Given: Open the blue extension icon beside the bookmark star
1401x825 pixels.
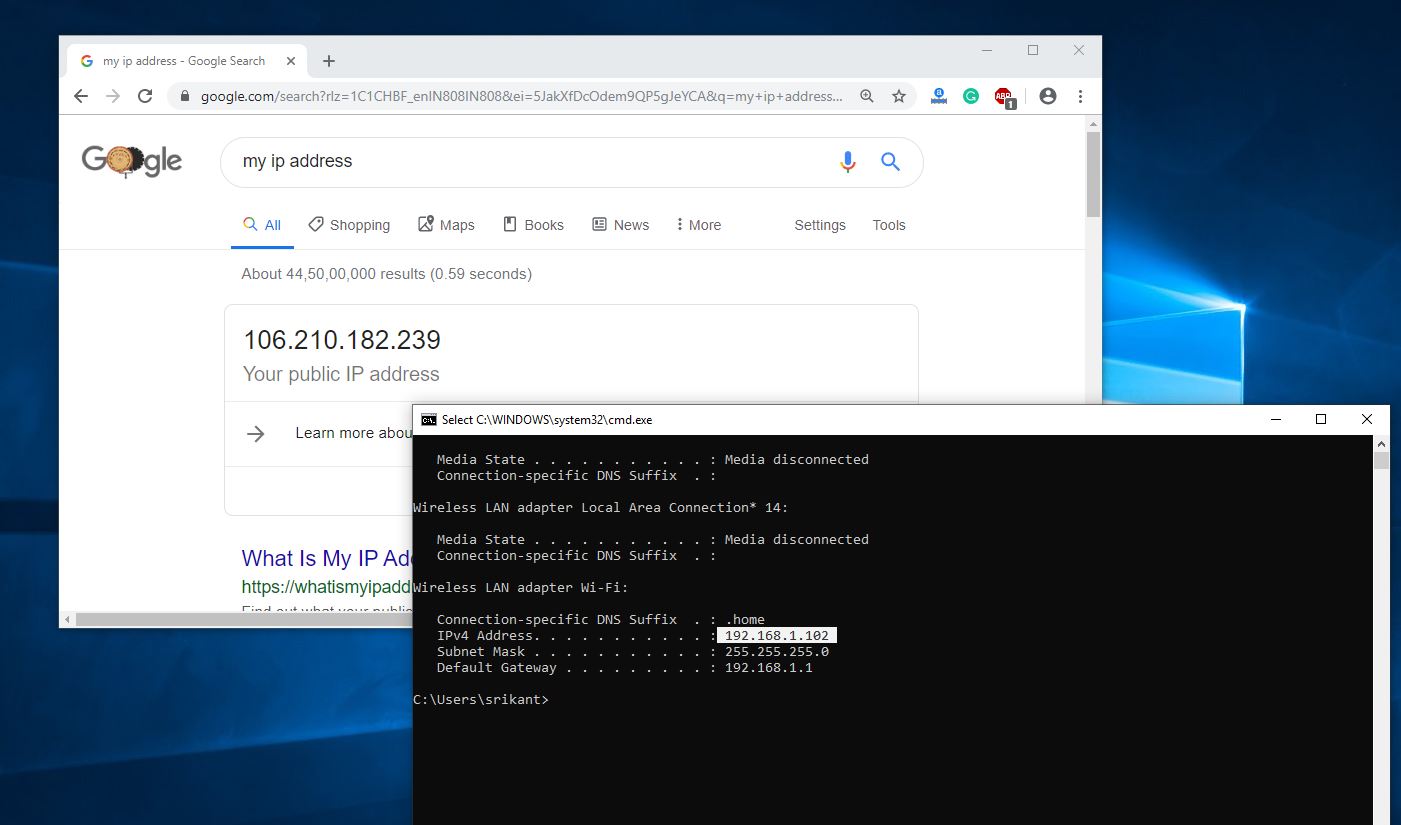Looking at the screenshot, I should click(938, 96).
